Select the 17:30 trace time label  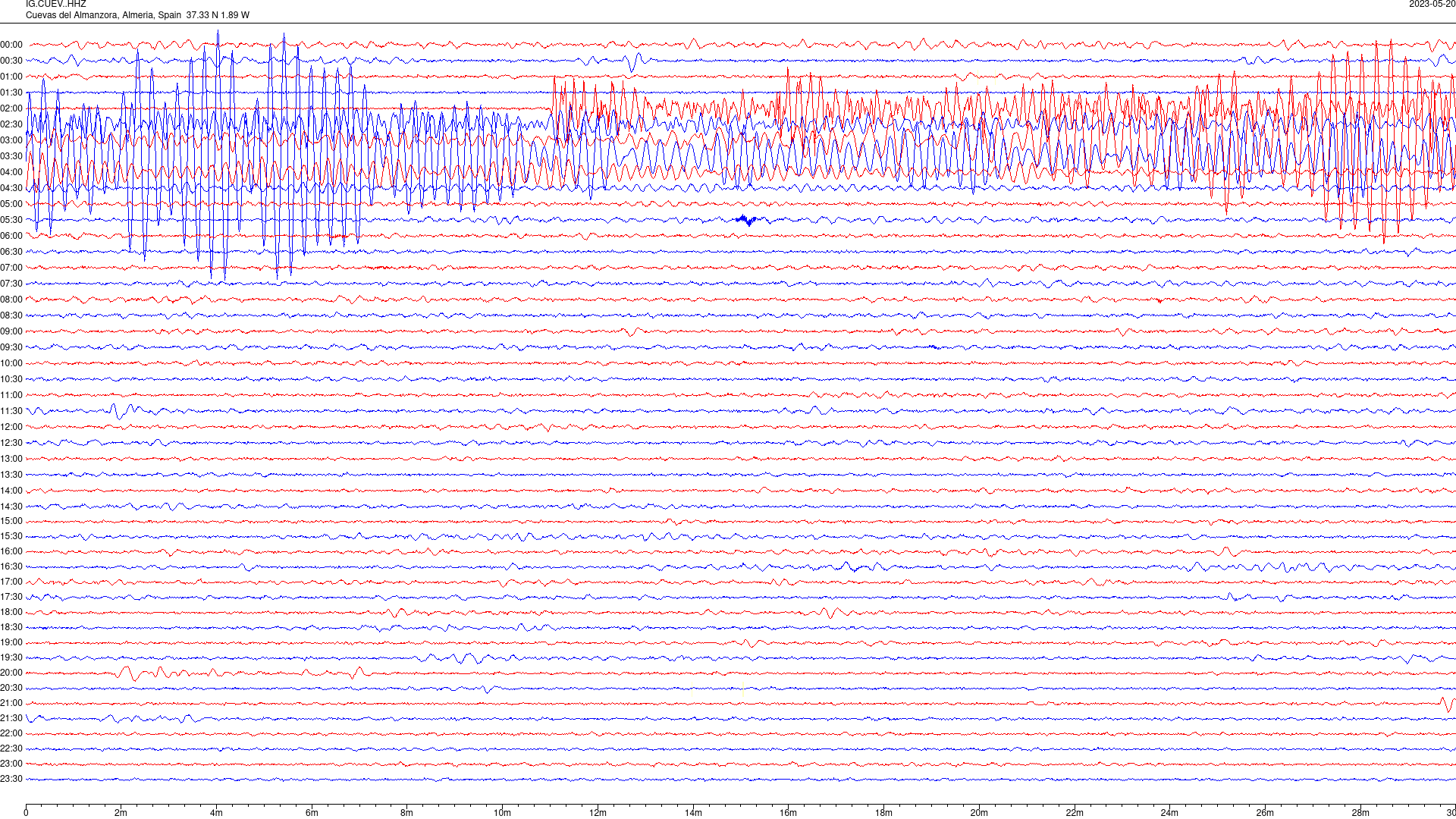11,597
